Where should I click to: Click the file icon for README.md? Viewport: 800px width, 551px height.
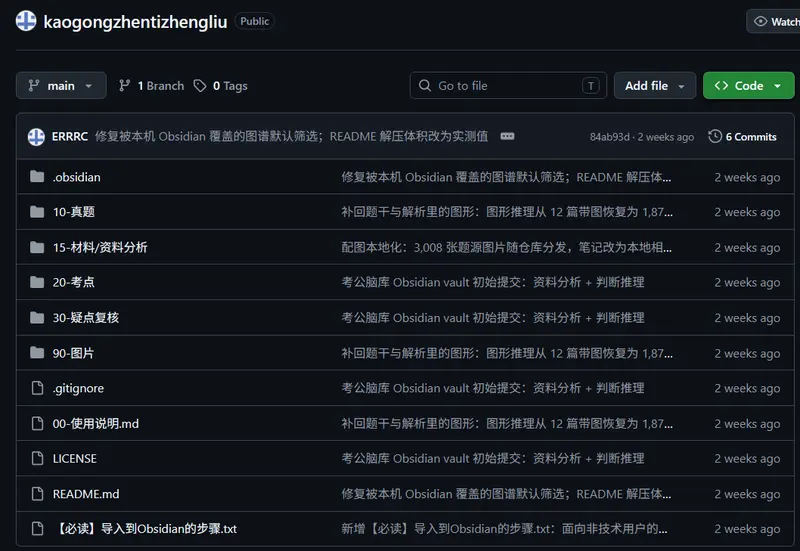tap(37, 494)
